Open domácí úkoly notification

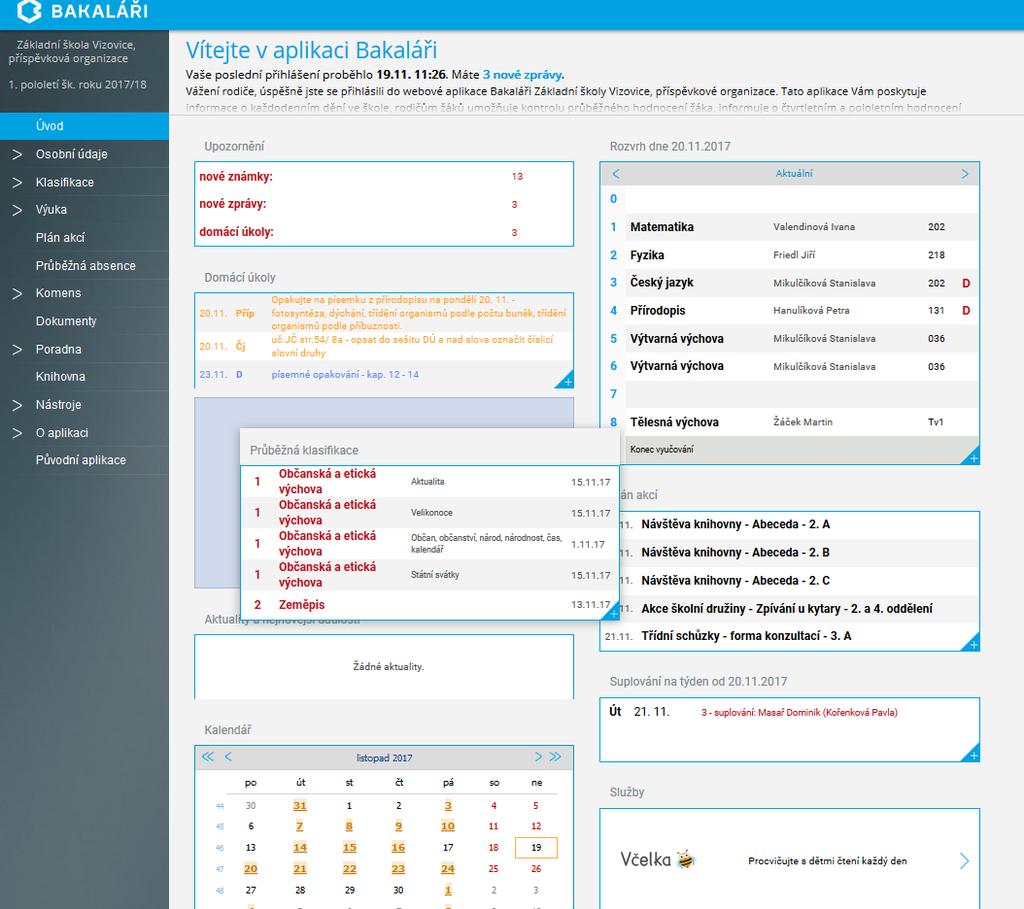pyautogui.click(x=384, y=232)
